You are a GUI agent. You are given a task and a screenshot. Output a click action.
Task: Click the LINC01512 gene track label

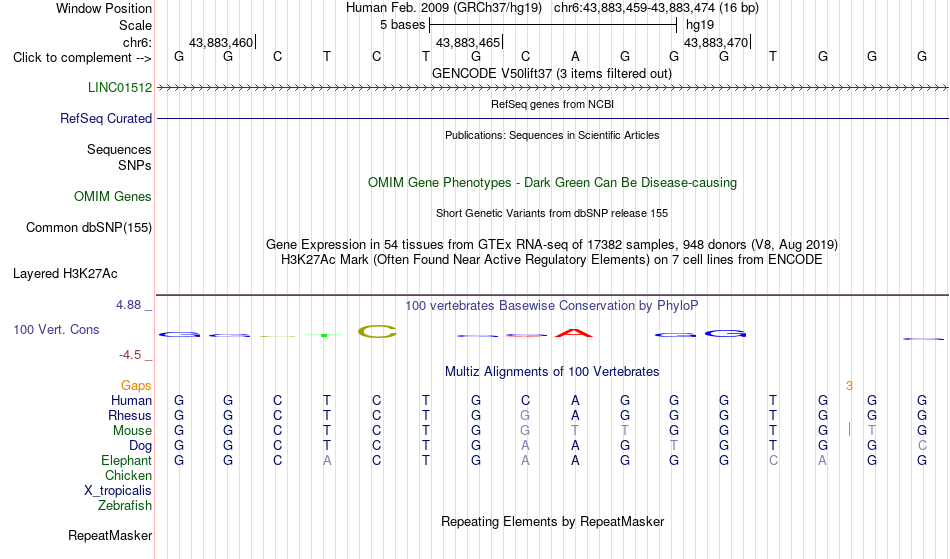120,87
